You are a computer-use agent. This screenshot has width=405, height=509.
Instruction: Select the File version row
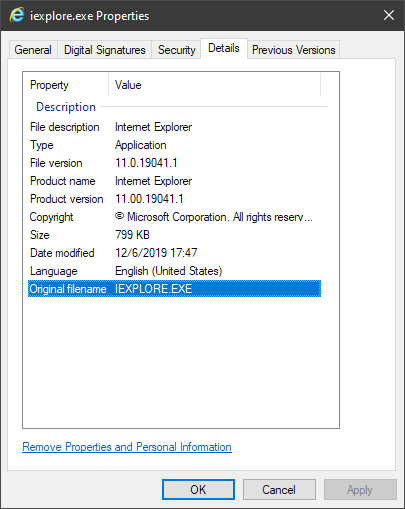(174, 163)
